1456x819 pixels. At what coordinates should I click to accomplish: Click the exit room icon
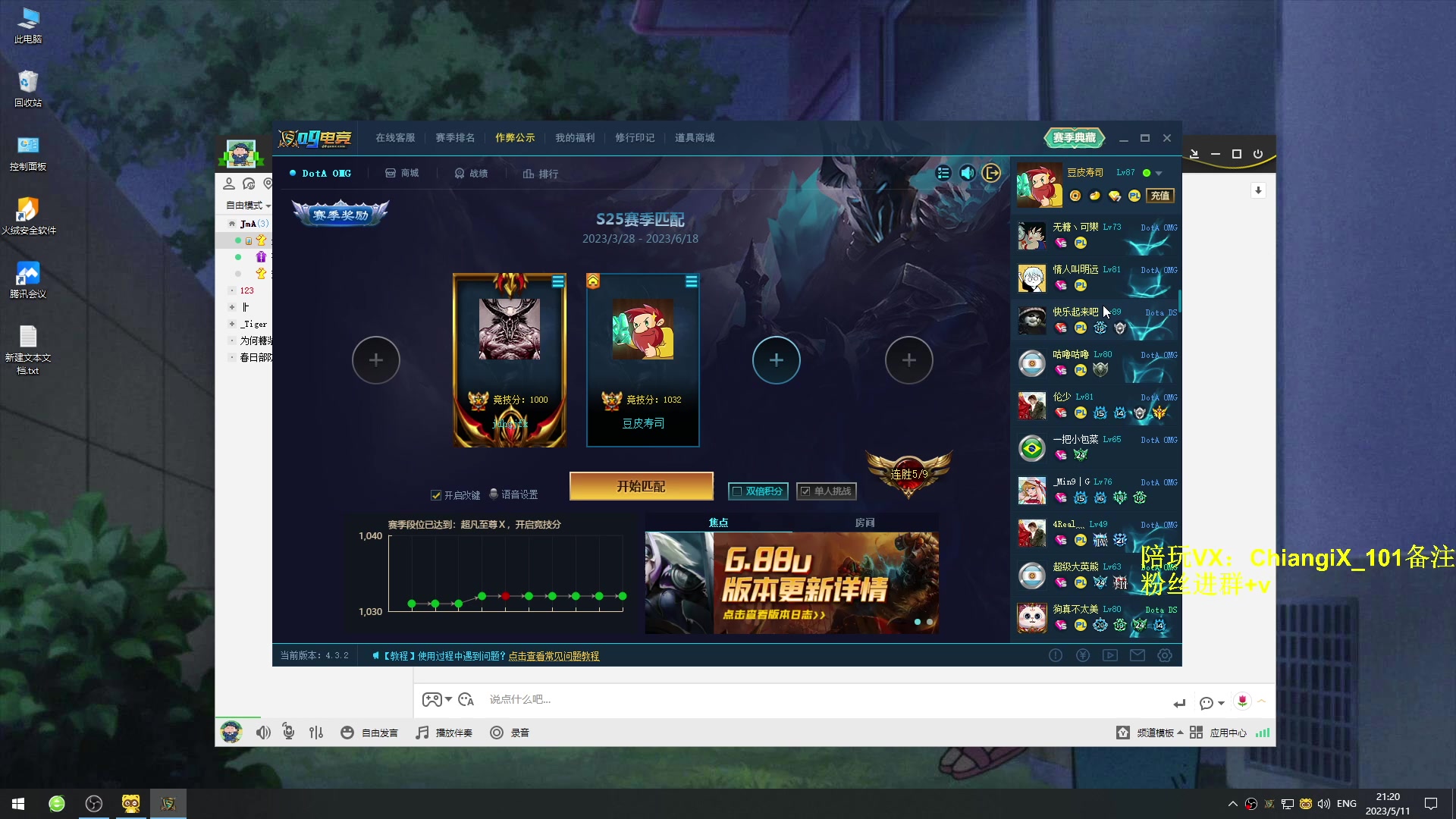tap(991, 173)
